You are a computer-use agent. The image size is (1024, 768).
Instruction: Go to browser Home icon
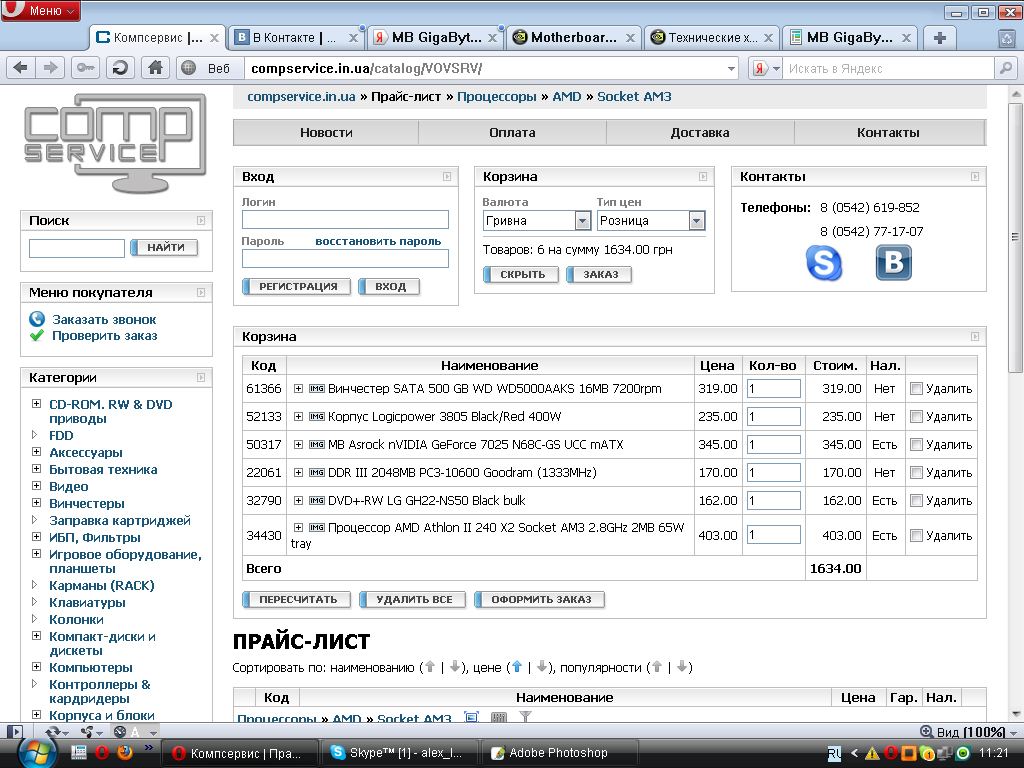(x=155, y=68)
